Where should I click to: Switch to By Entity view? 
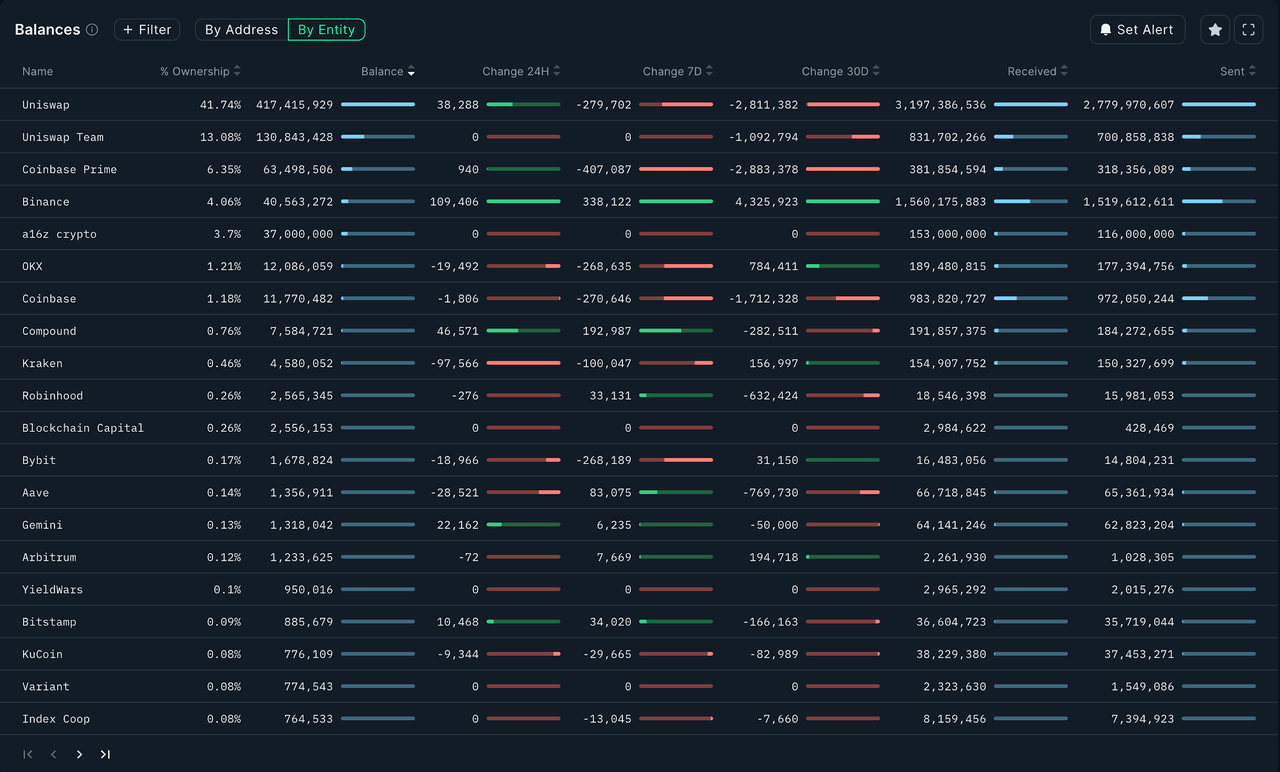(327, 30)
